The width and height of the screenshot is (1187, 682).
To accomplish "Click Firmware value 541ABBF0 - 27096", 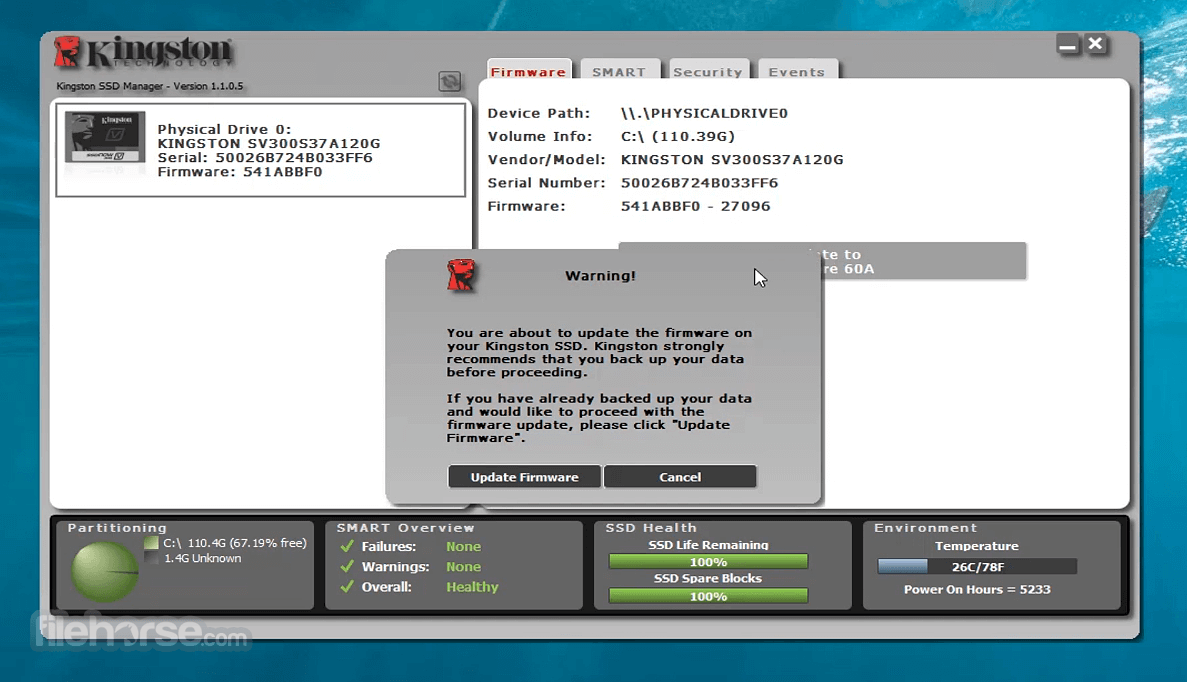I will click(x=696, y=206).
